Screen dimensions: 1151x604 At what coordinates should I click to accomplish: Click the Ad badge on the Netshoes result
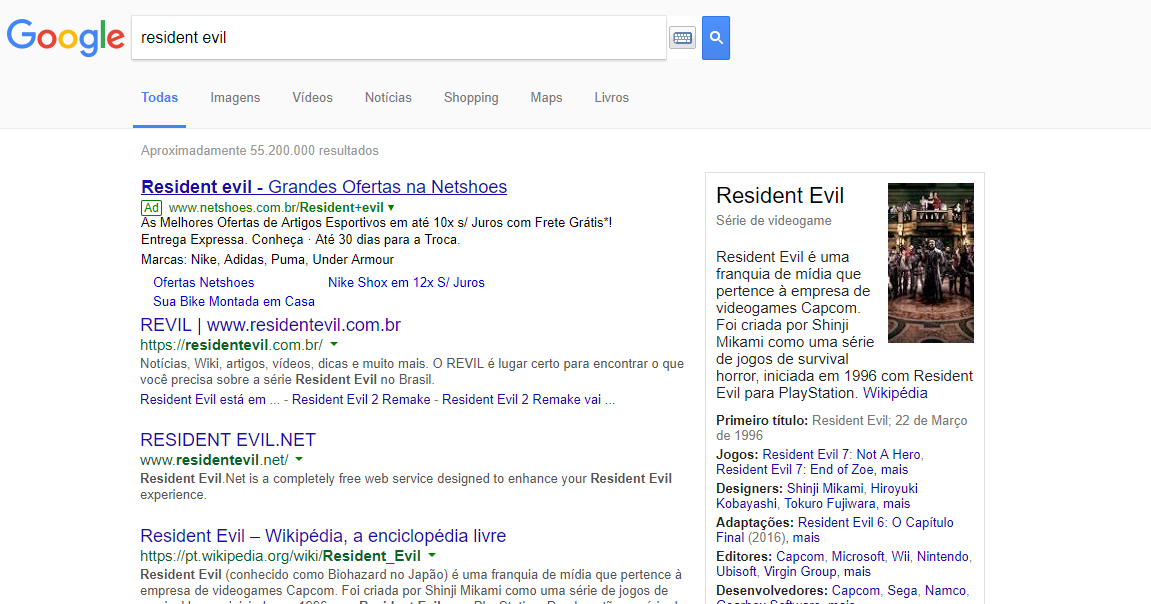click(x=151, y=208)
